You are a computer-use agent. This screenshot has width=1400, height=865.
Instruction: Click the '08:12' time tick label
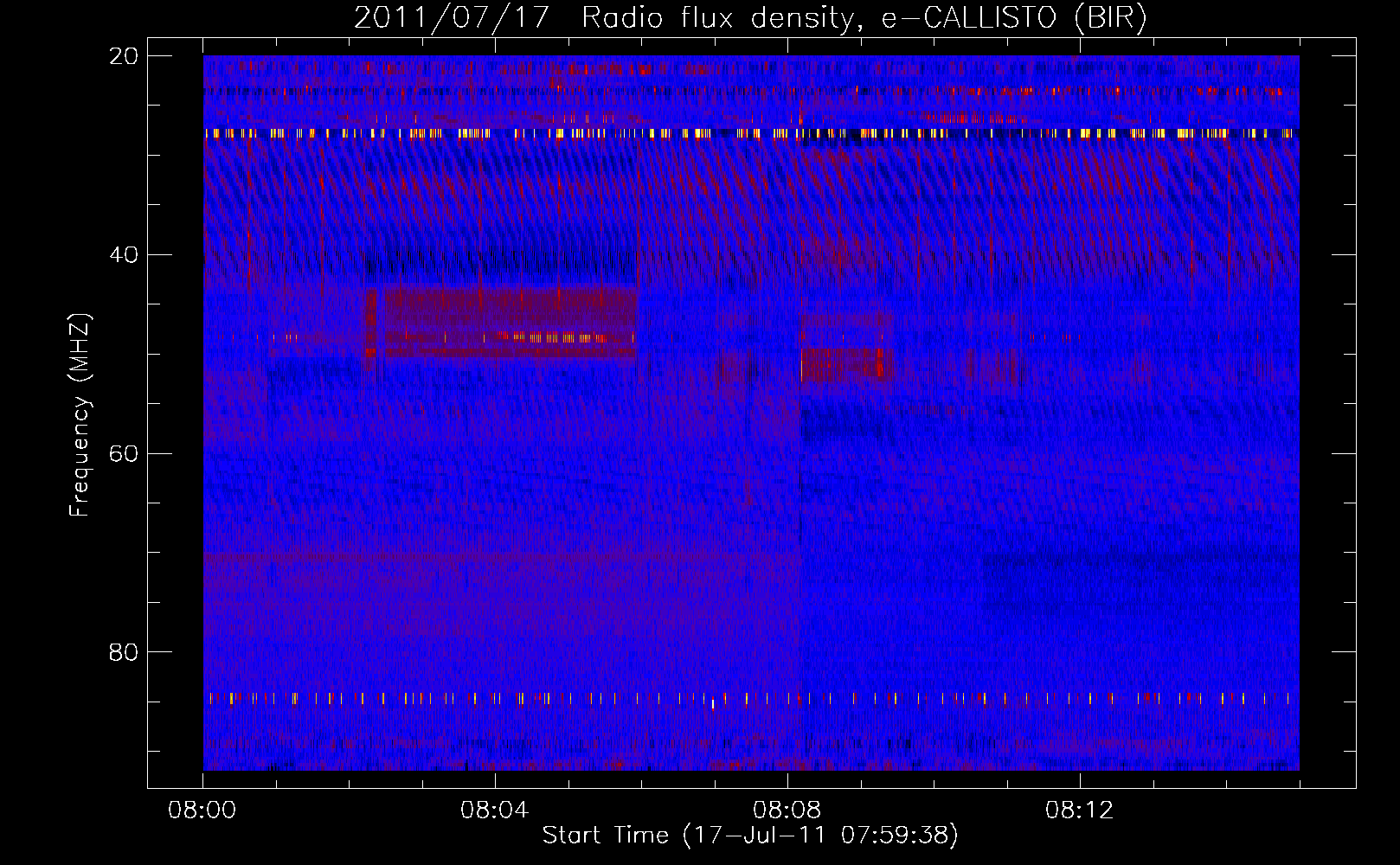(1080, 811)
